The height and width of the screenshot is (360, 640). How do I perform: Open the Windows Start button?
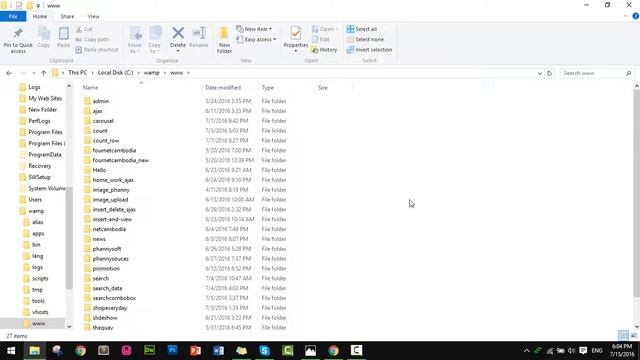click(11, 351)
